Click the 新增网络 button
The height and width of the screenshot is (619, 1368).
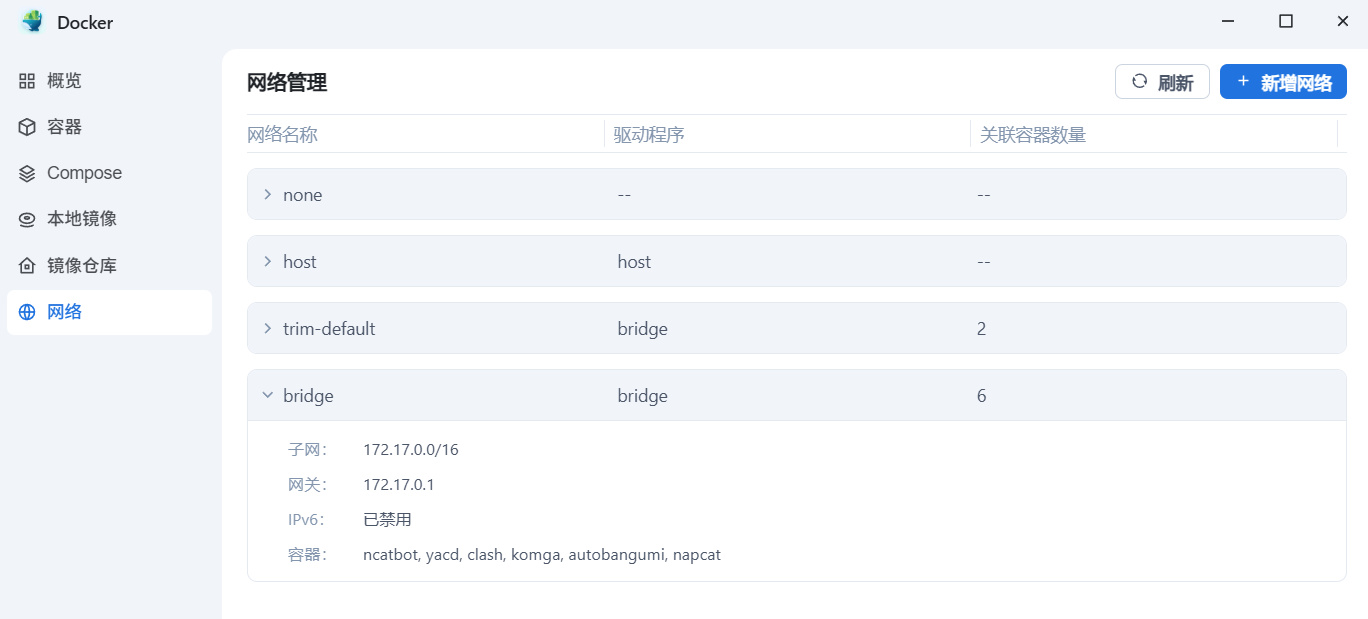tap(1283, 82)
